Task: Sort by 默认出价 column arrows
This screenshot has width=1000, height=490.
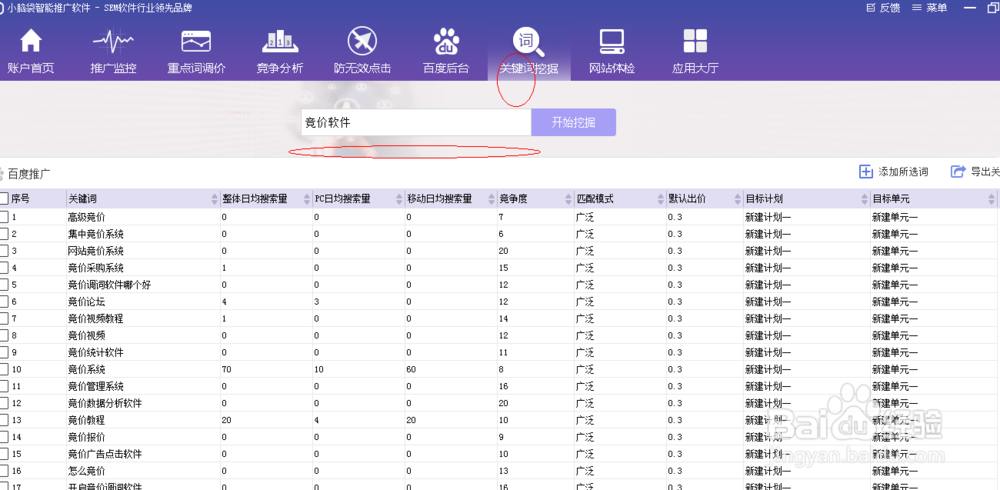Action: coord(737,199)
